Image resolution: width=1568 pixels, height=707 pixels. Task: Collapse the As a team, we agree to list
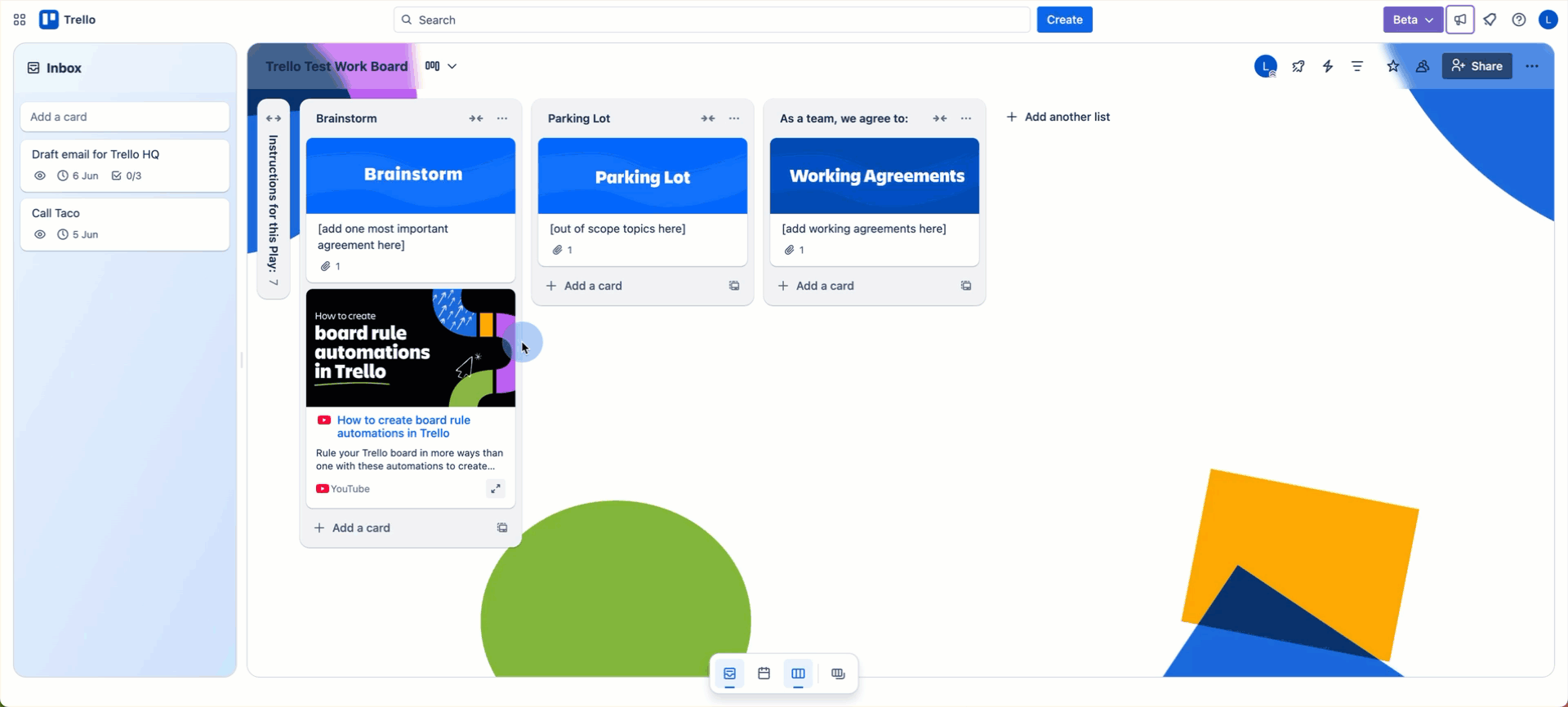[x=940, y=118]
